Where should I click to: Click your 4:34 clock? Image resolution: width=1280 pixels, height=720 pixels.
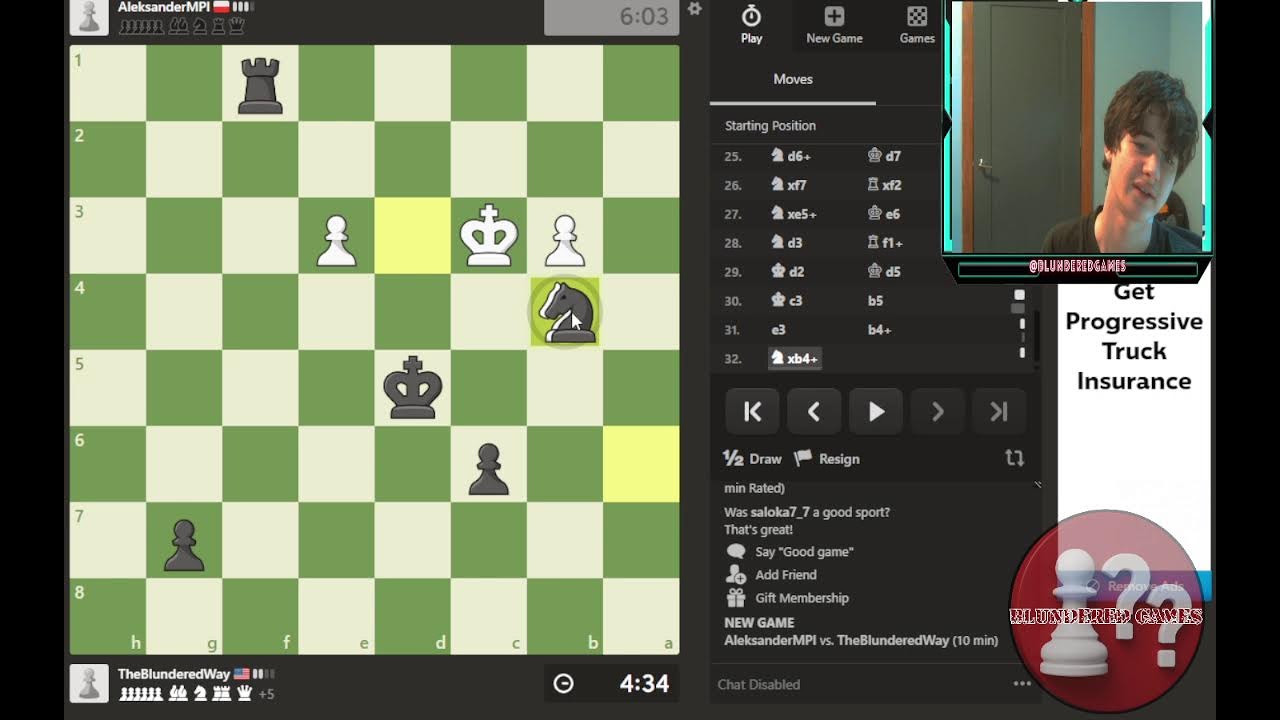[x=611, y=684]
